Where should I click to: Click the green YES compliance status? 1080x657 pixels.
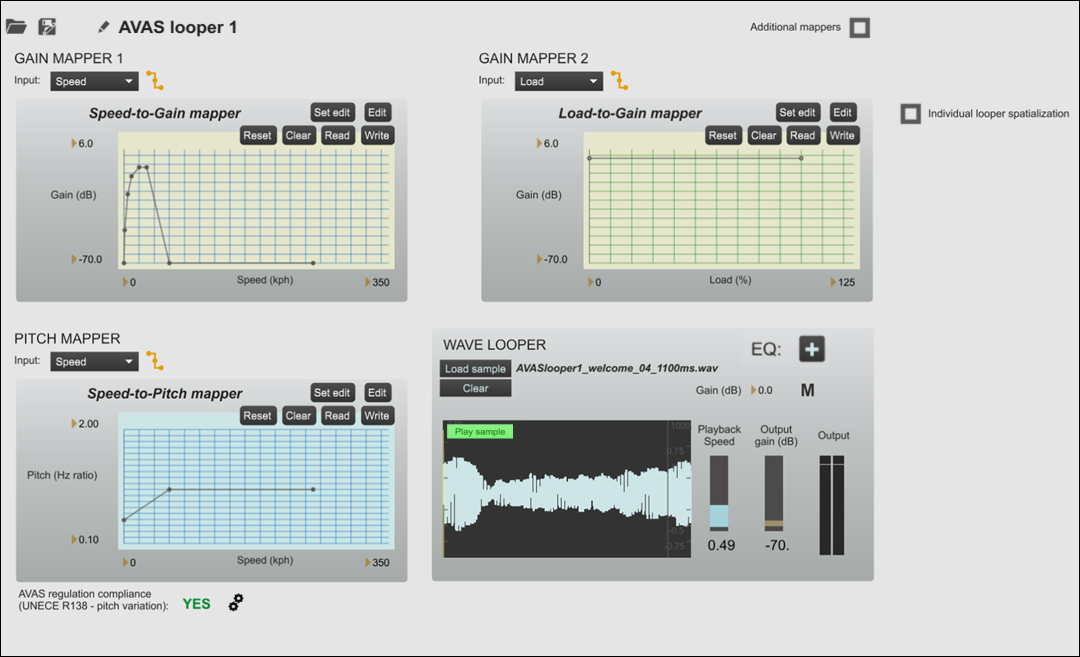tap(196, 604)
